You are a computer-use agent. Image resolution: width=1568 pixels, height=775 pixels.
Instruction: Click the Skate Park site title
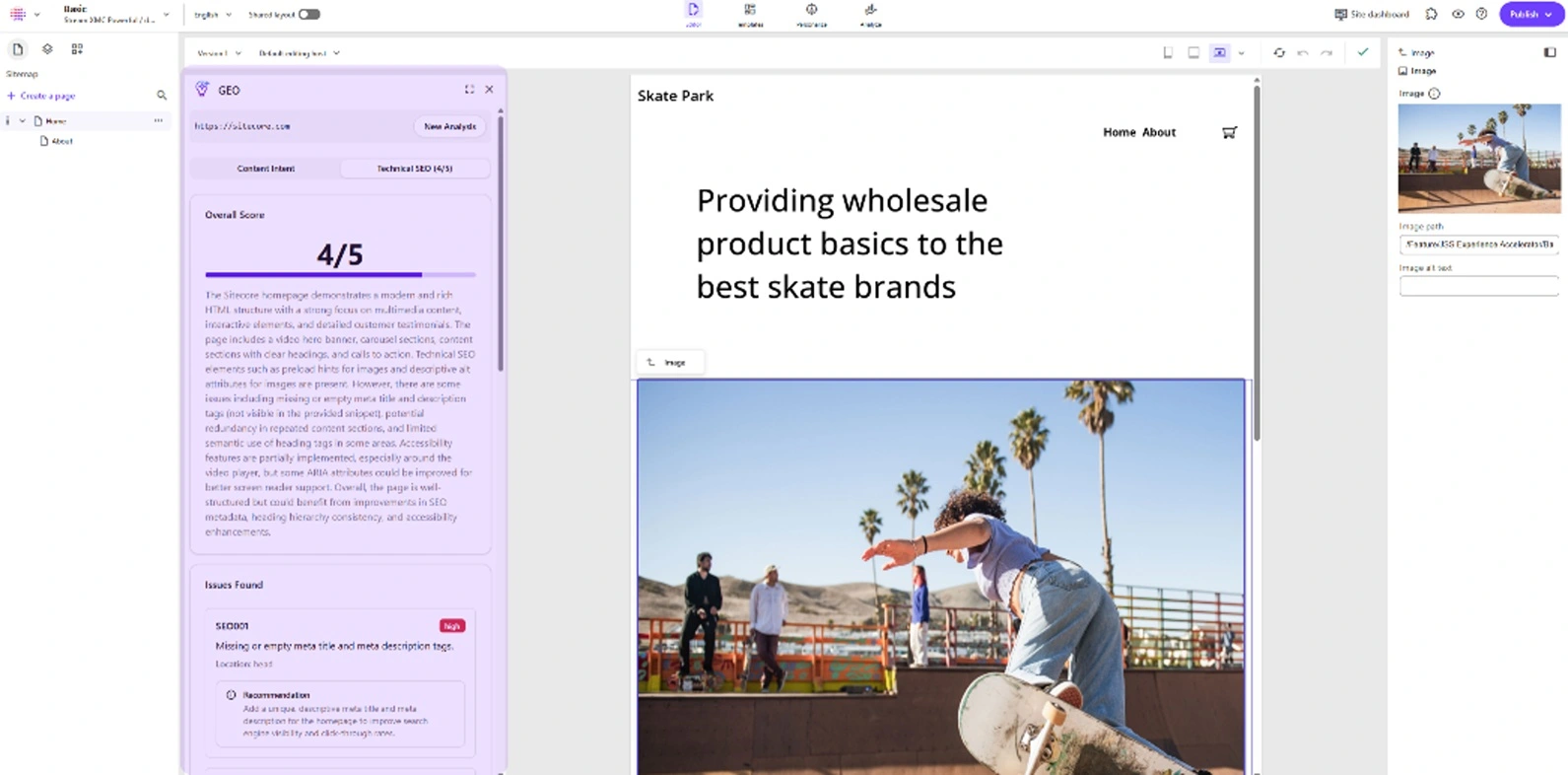click(x=675, y=96)
